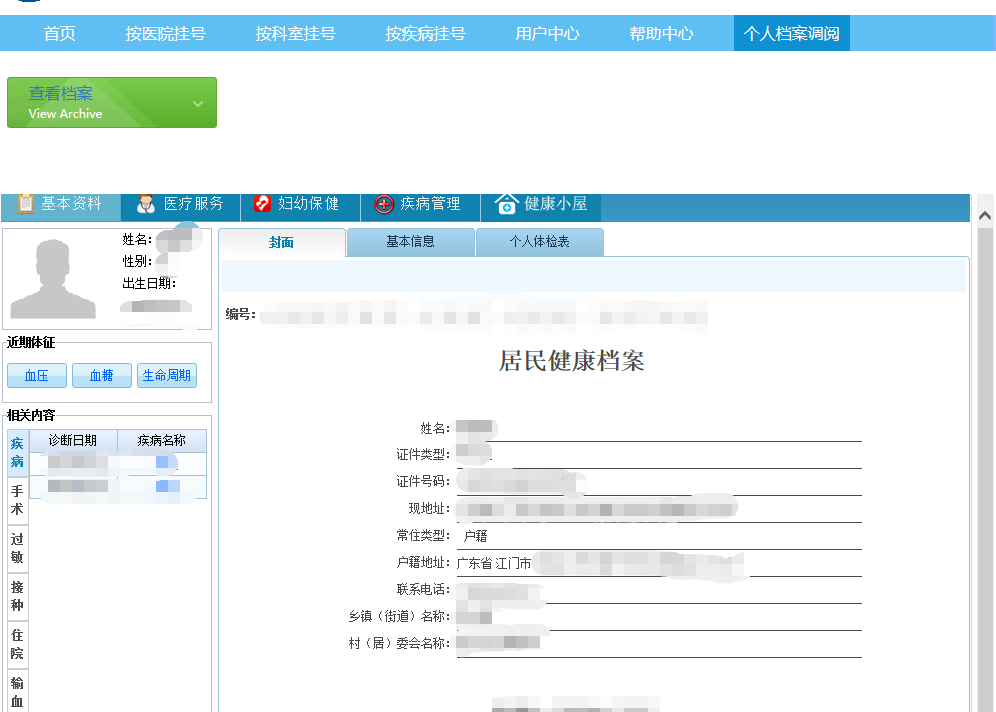Click the 血压 button
Viewport: 996px width, 712px height.
37,376
